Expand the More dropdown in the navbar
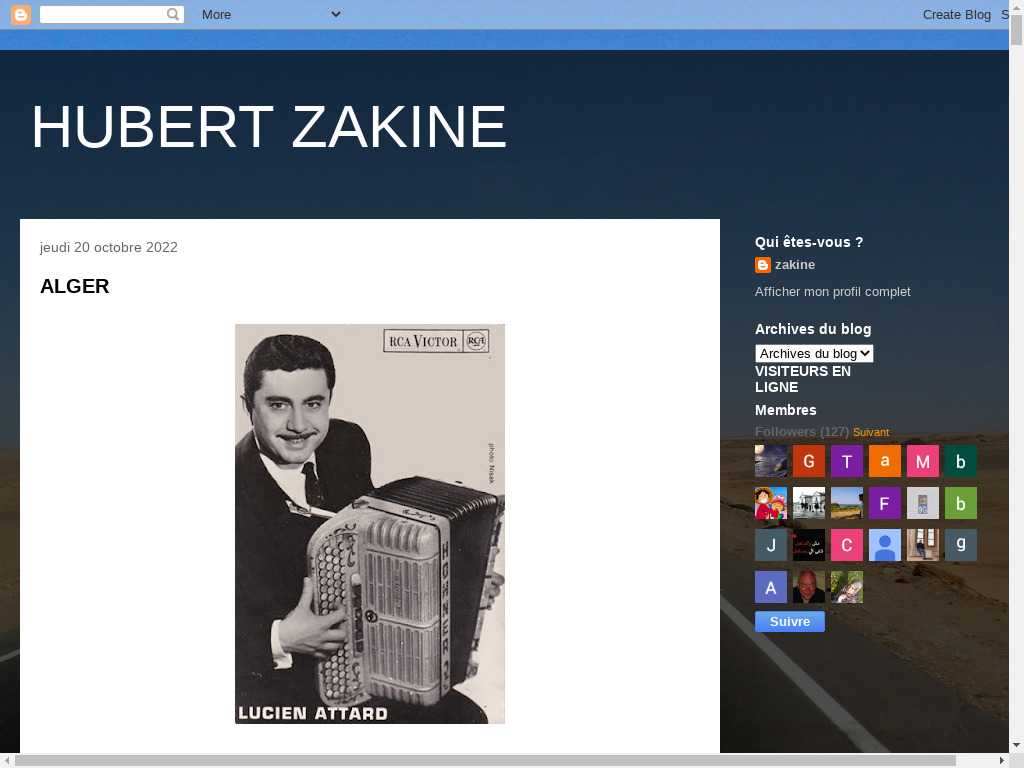Viewport: 1024px width, 768px height. pyautogui.click(x=271, y=14)
